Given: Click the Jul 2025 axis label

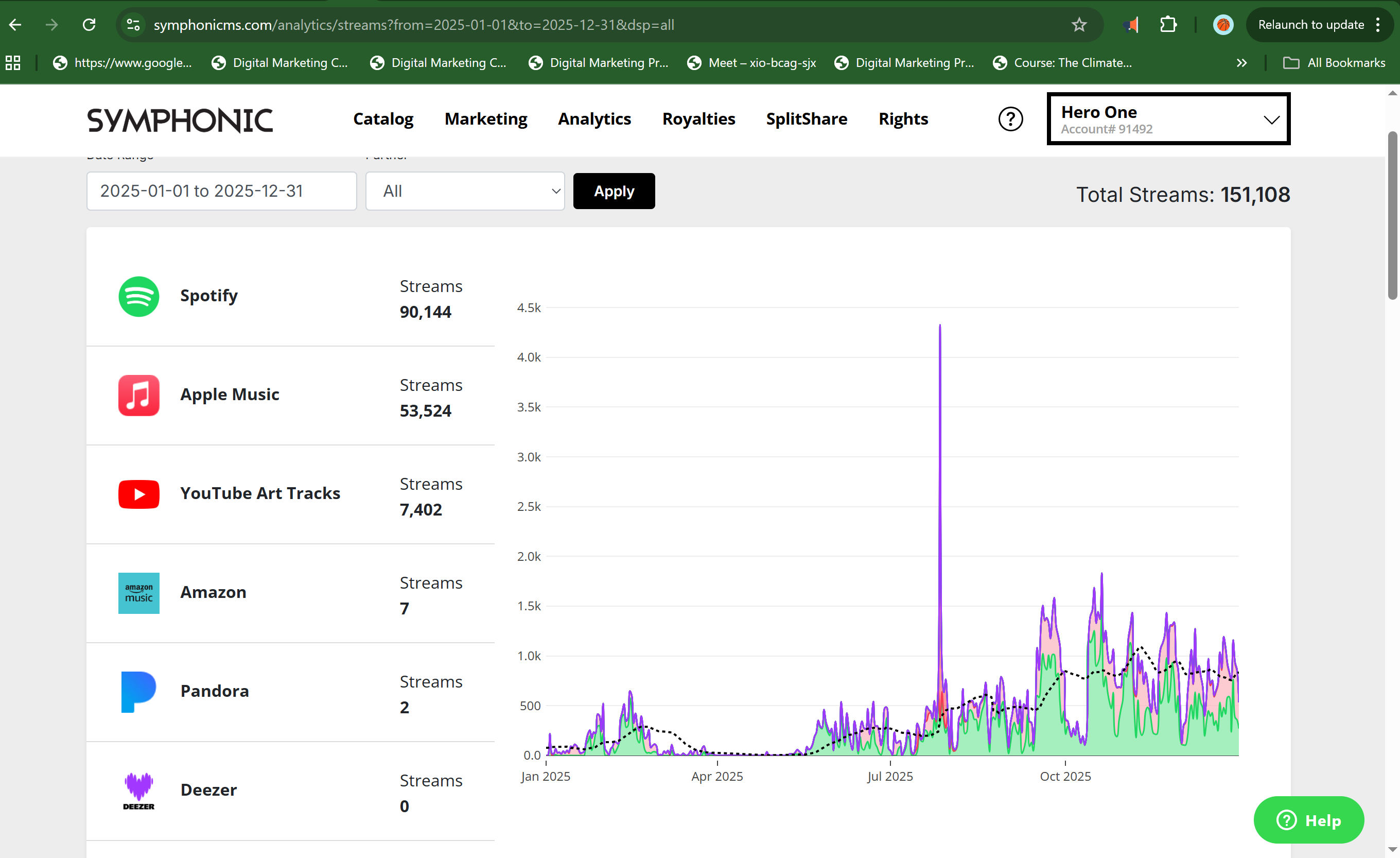Looking at the screenshot, I should click(890, 776).
